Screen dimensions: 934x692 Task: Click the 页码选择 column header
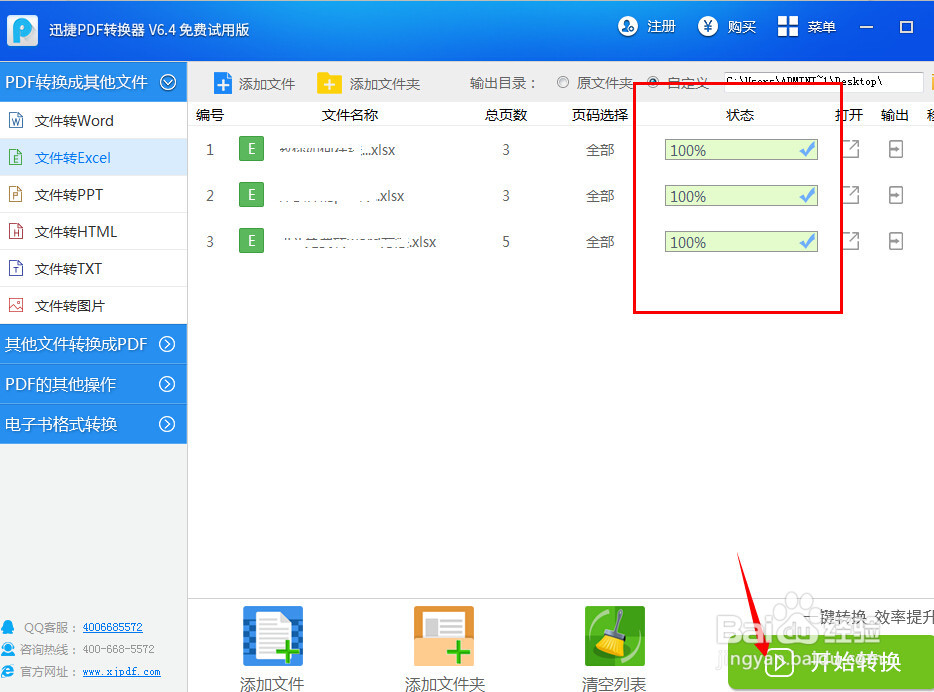tap(600, 115)
